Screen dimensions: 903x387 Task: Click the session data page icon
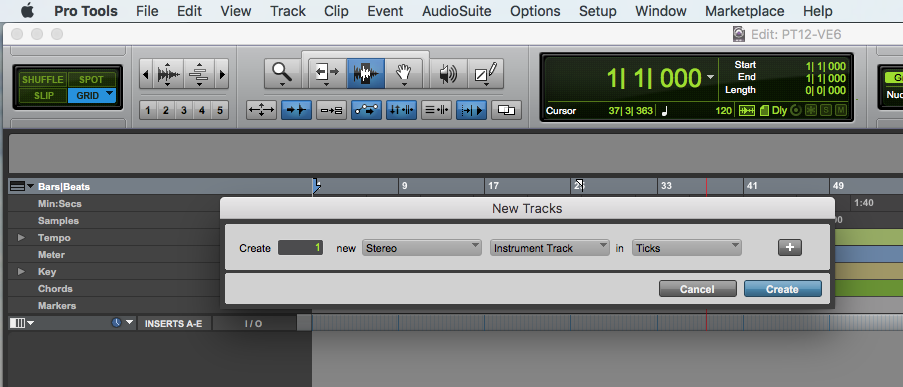pos(764,111)
